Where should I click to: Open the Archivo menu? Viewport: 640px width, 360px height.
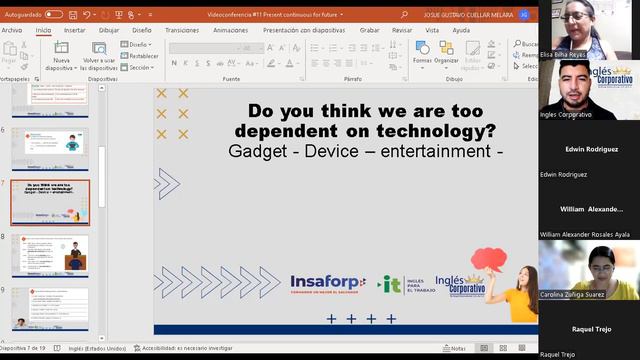click(x=12, y=30)
